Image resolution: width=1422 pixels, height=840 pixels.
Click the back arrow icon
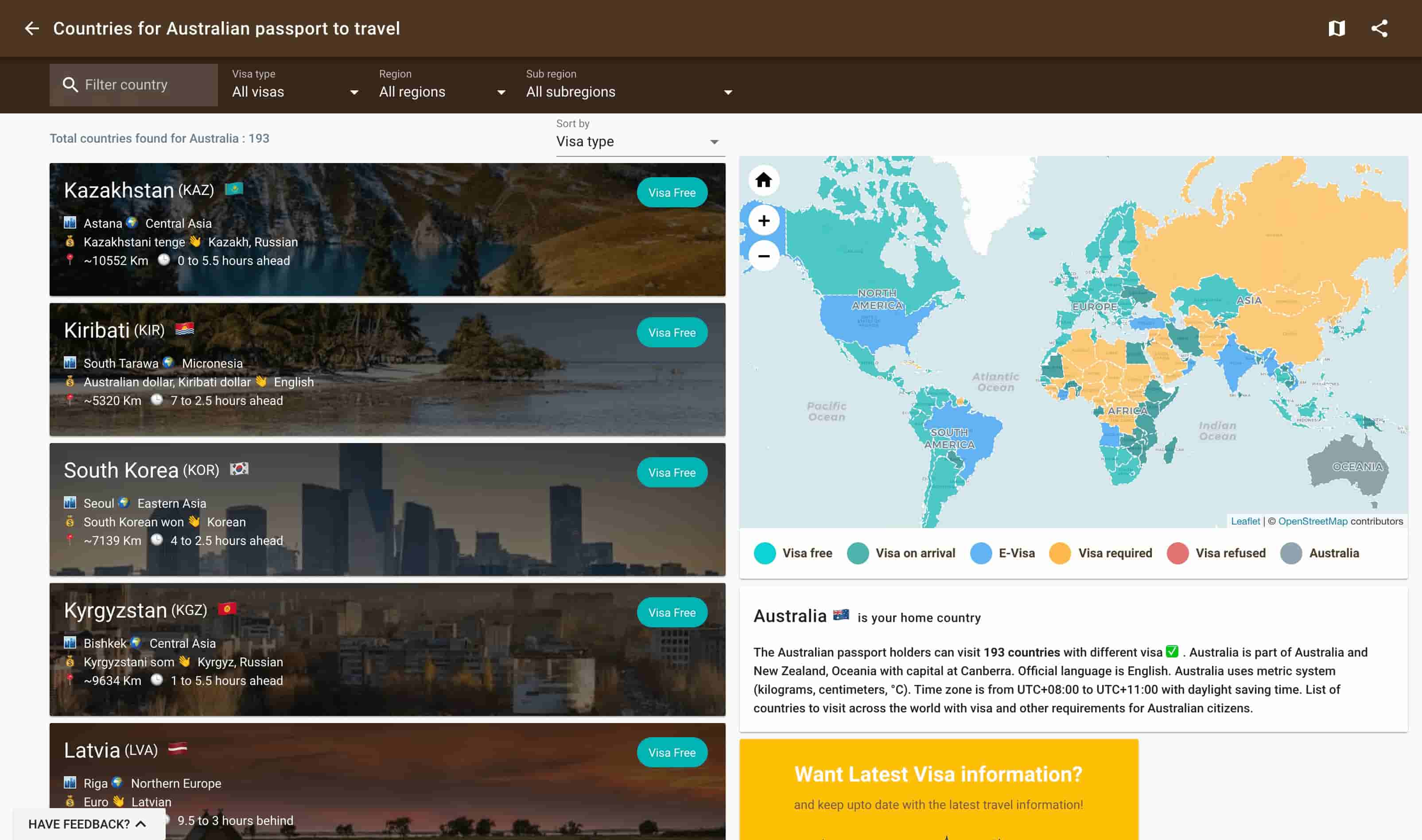(x=32, y=28)
